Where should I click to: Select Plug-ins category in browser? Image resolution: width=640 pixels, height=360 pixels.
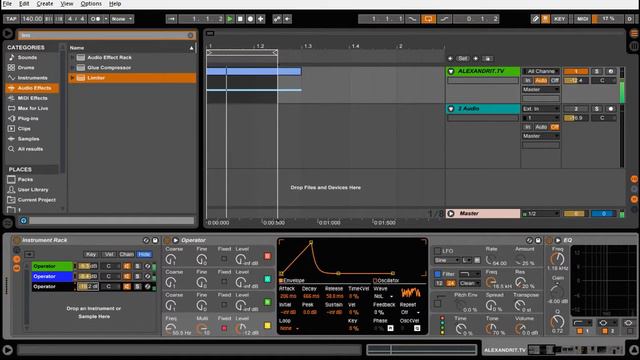28,119
